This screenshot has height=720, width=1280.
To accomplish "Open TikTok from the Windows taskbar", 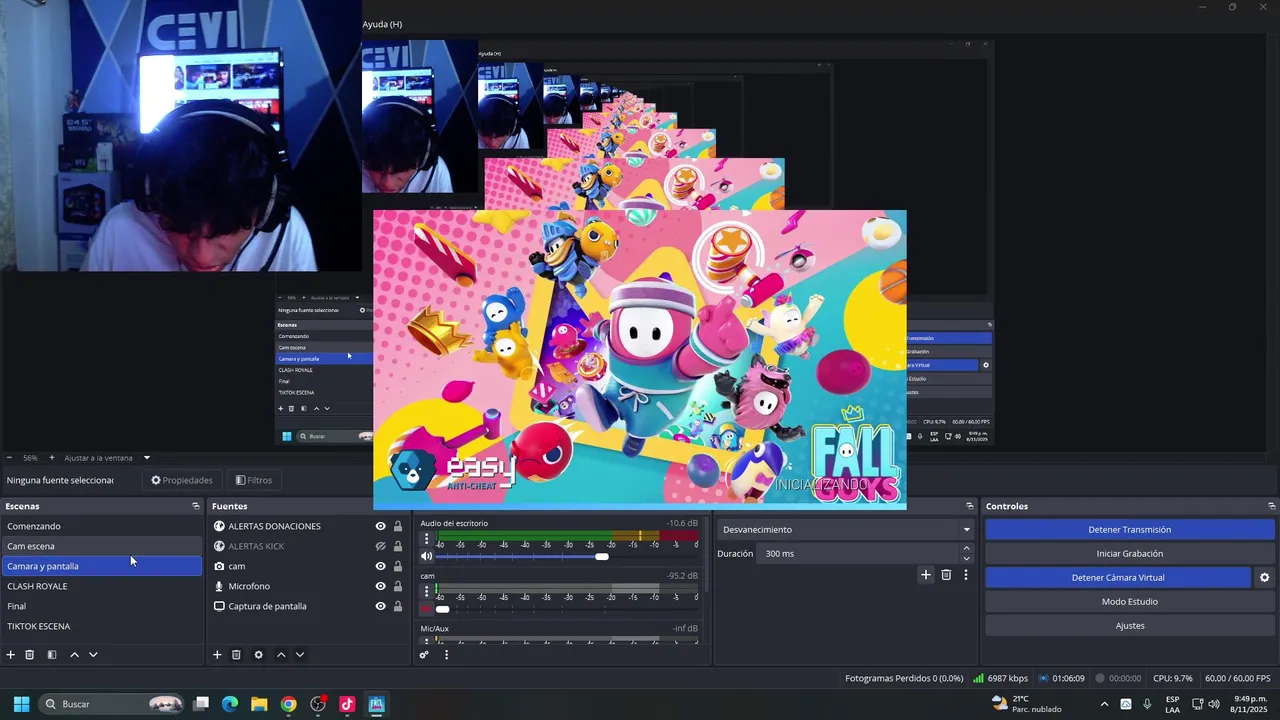I will [347, 704].
